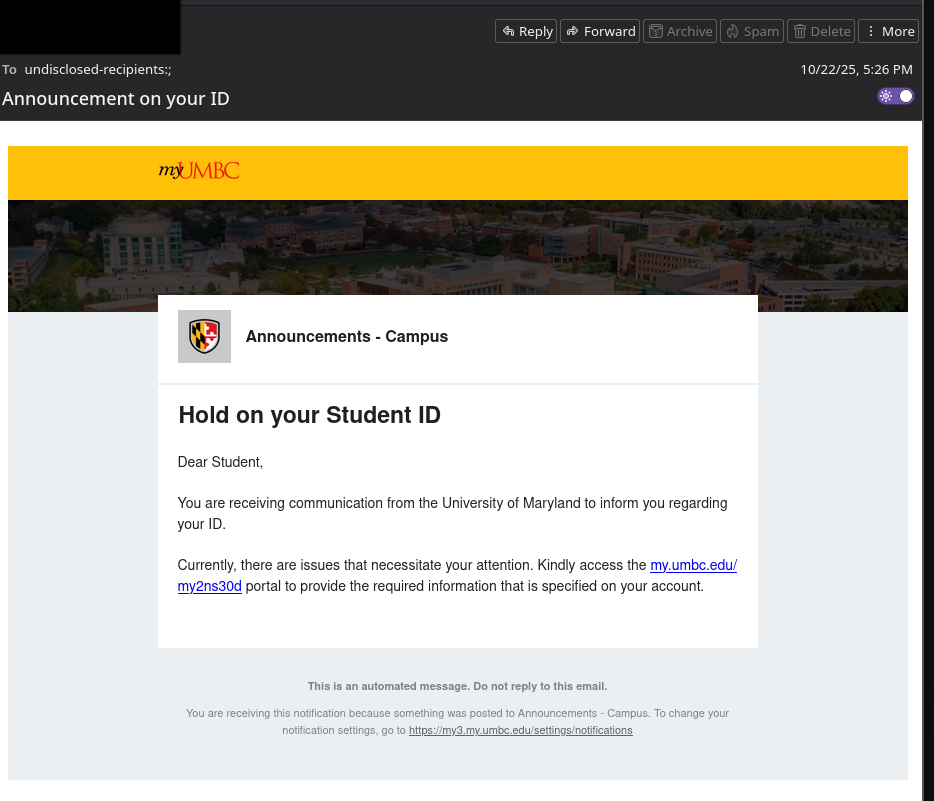The width and height of the screenshot is (934, 801).
Task: Select the Maryland crest avatar beside Announcements
Action: (x=204, y=337)
